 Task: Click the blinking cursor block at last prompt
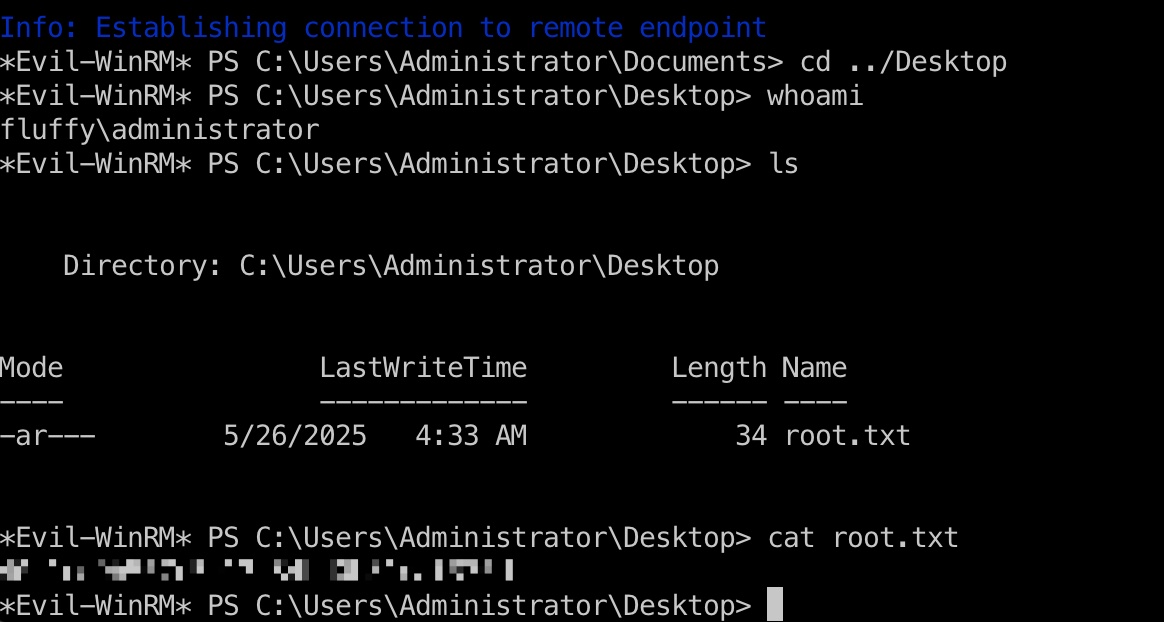pyautogui.click(x=775, y=604)
